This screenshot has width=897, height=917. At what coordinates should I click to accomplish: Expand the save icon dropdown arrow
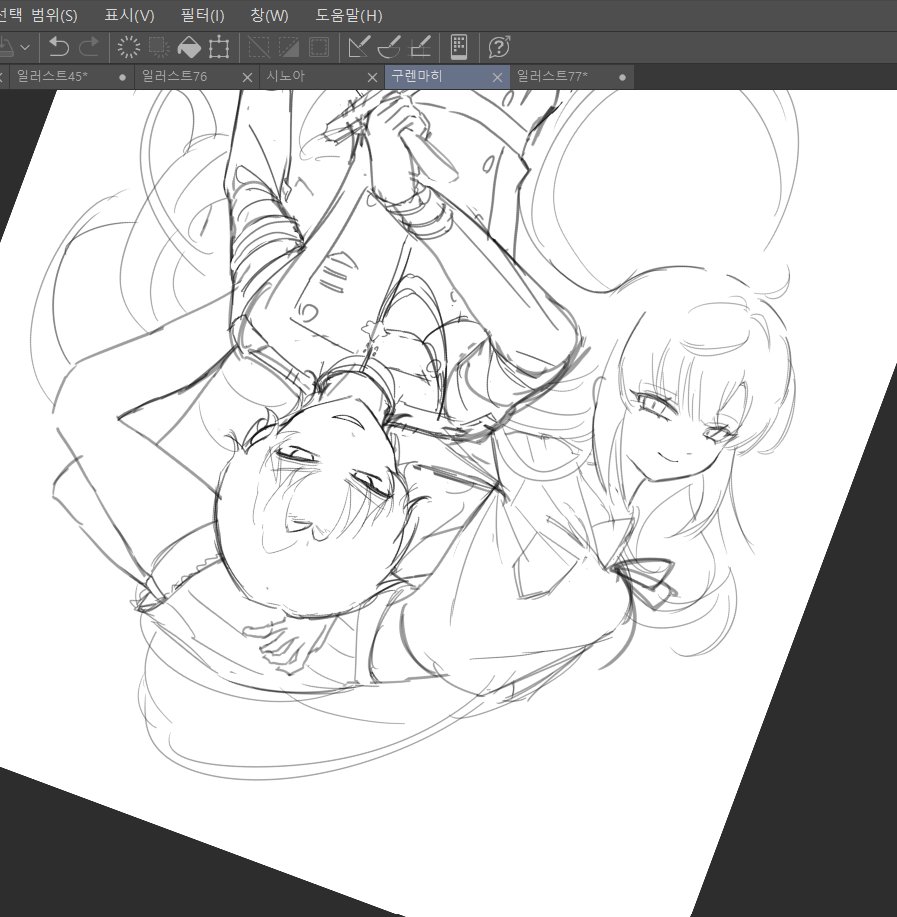pos(25,47)
